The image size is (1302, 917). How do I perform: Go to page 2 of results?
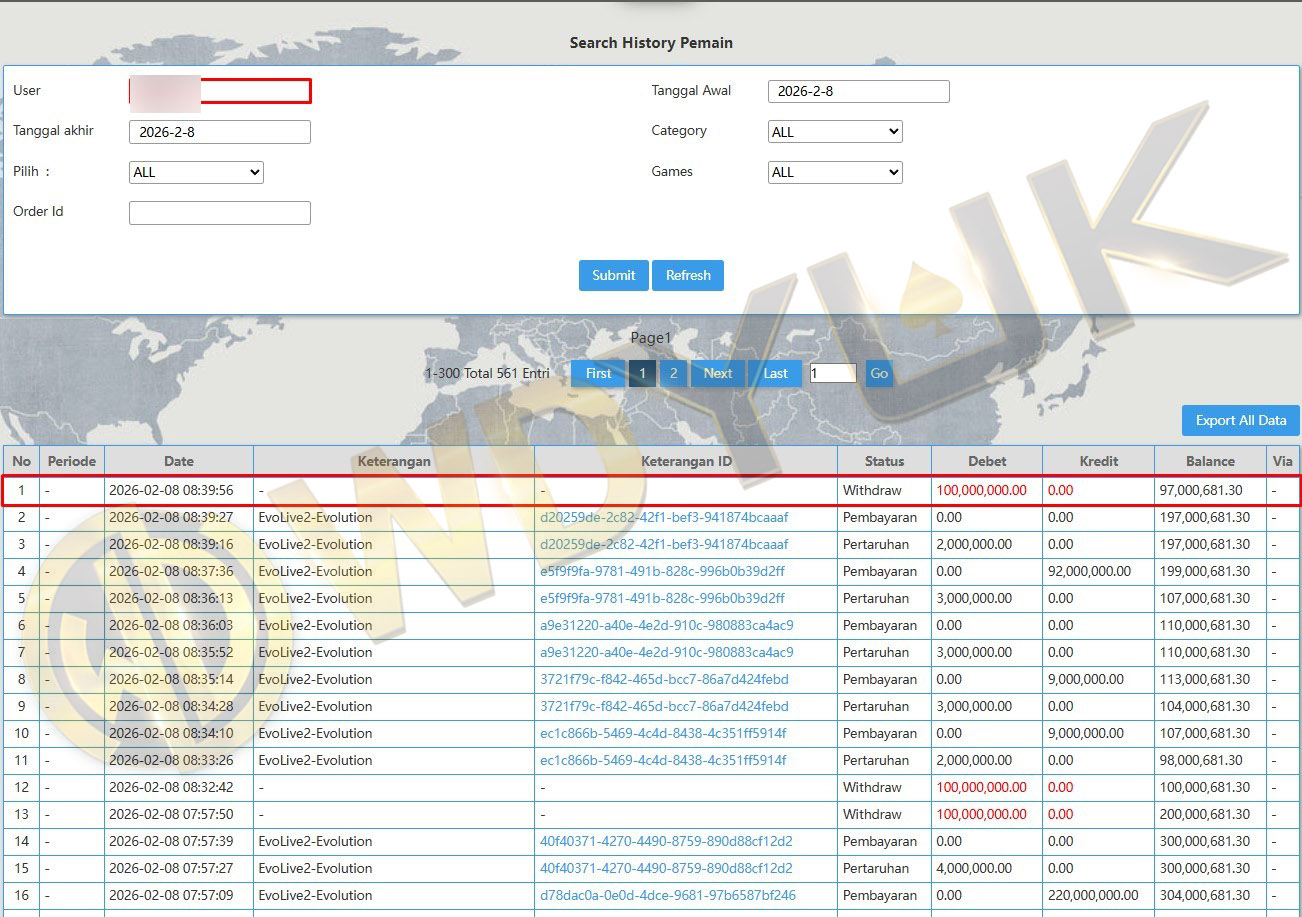673,373
